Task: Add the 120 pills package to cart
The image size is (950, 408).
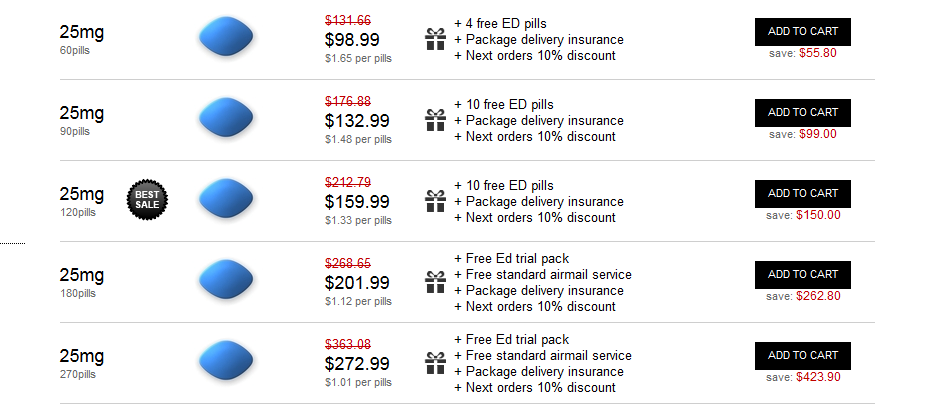Action: [x=802, y=193]
